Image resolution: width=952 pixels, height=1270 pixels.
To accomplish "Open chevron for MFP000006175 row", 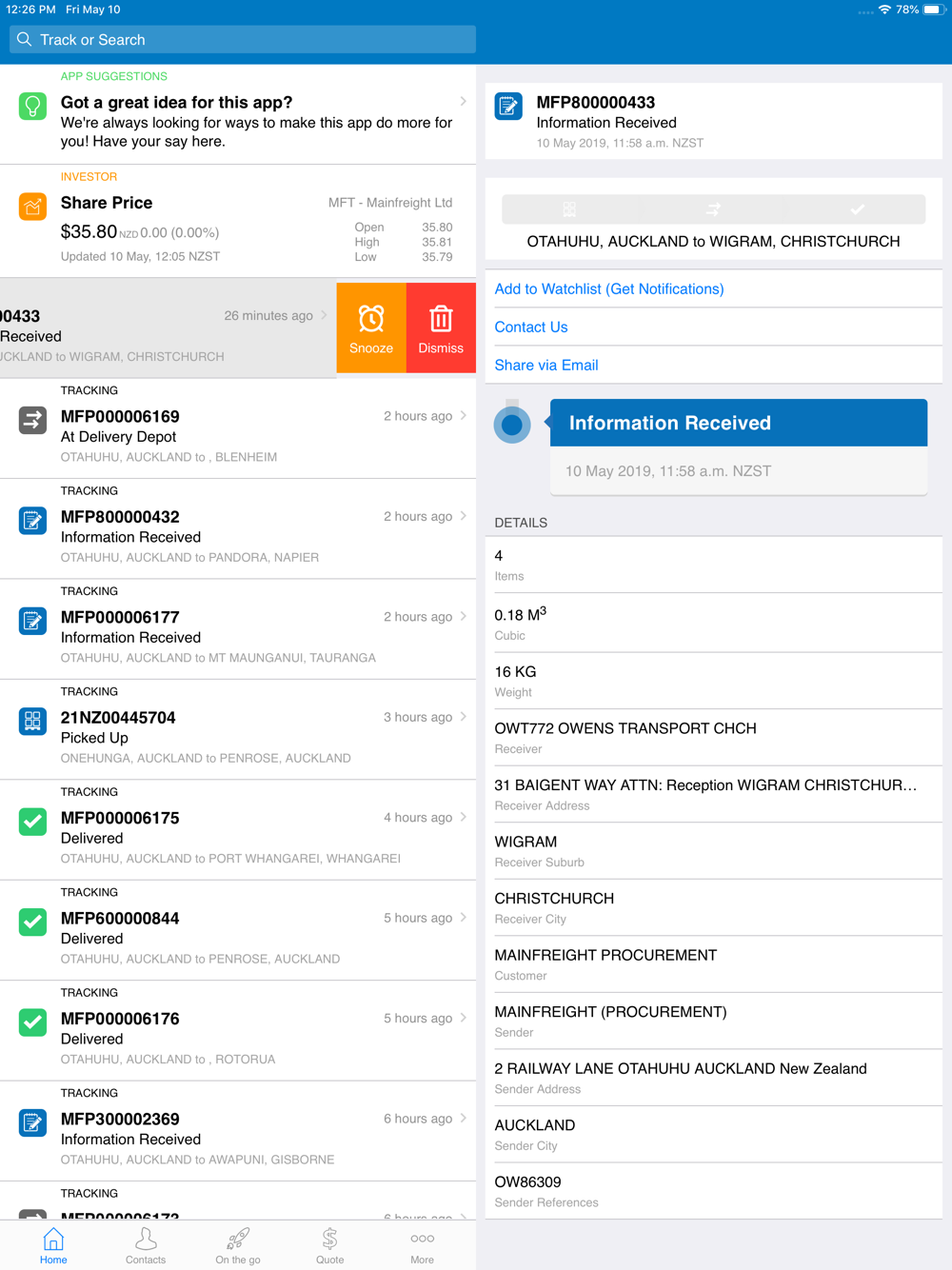I will (463, 817).
